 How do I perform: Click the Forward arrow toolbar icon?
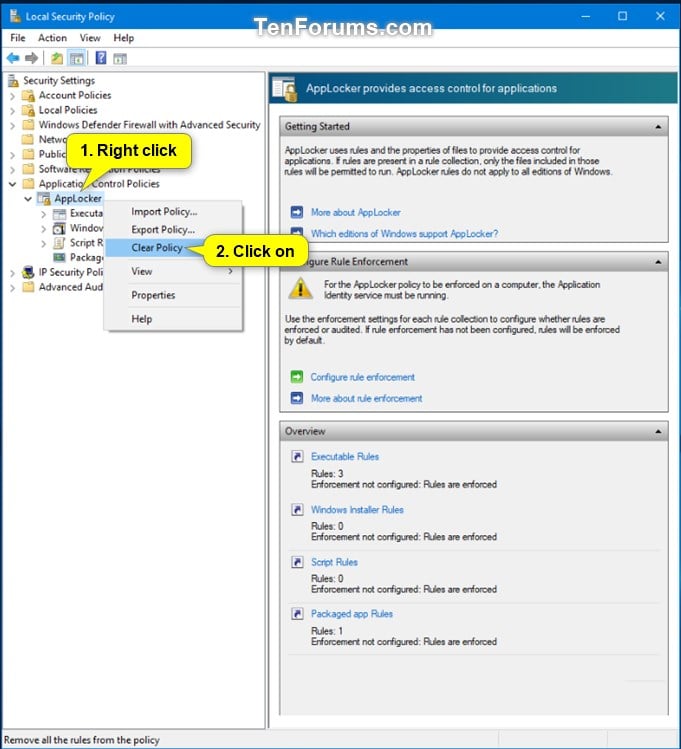(x=32, y=58)
